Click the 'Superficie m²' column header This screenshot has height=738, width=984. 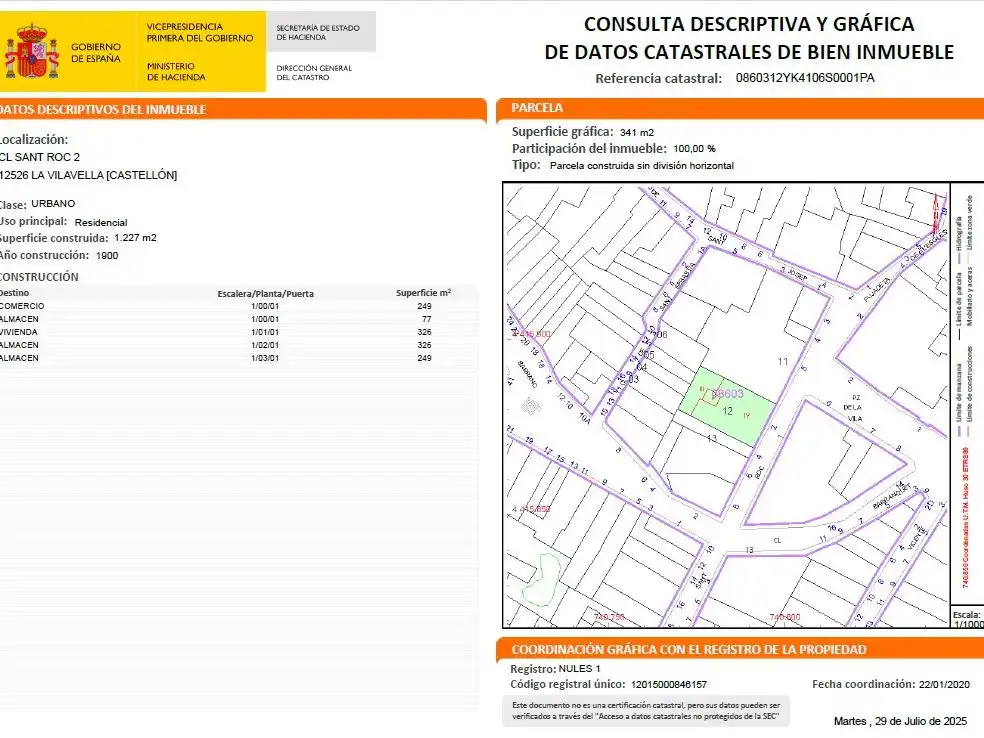point(424,293)
